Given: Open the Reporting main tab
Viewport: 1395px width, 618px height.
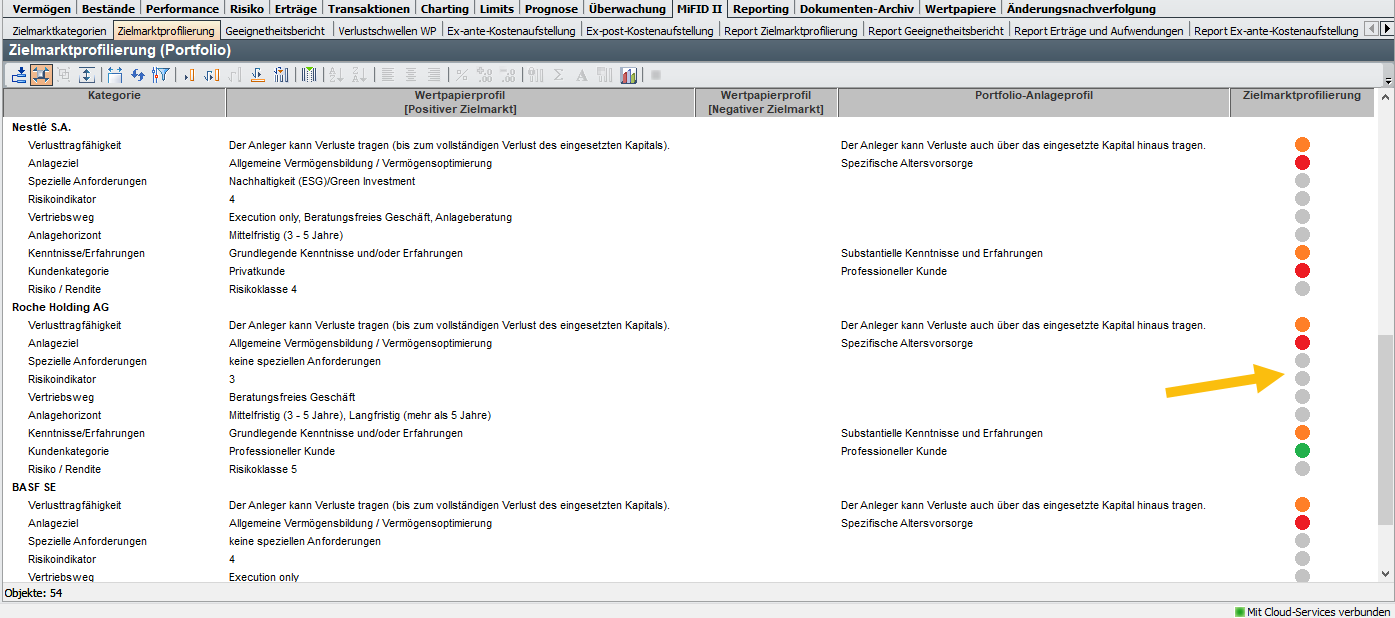Looking at the screenshot, I should click(x=760, y=9).
